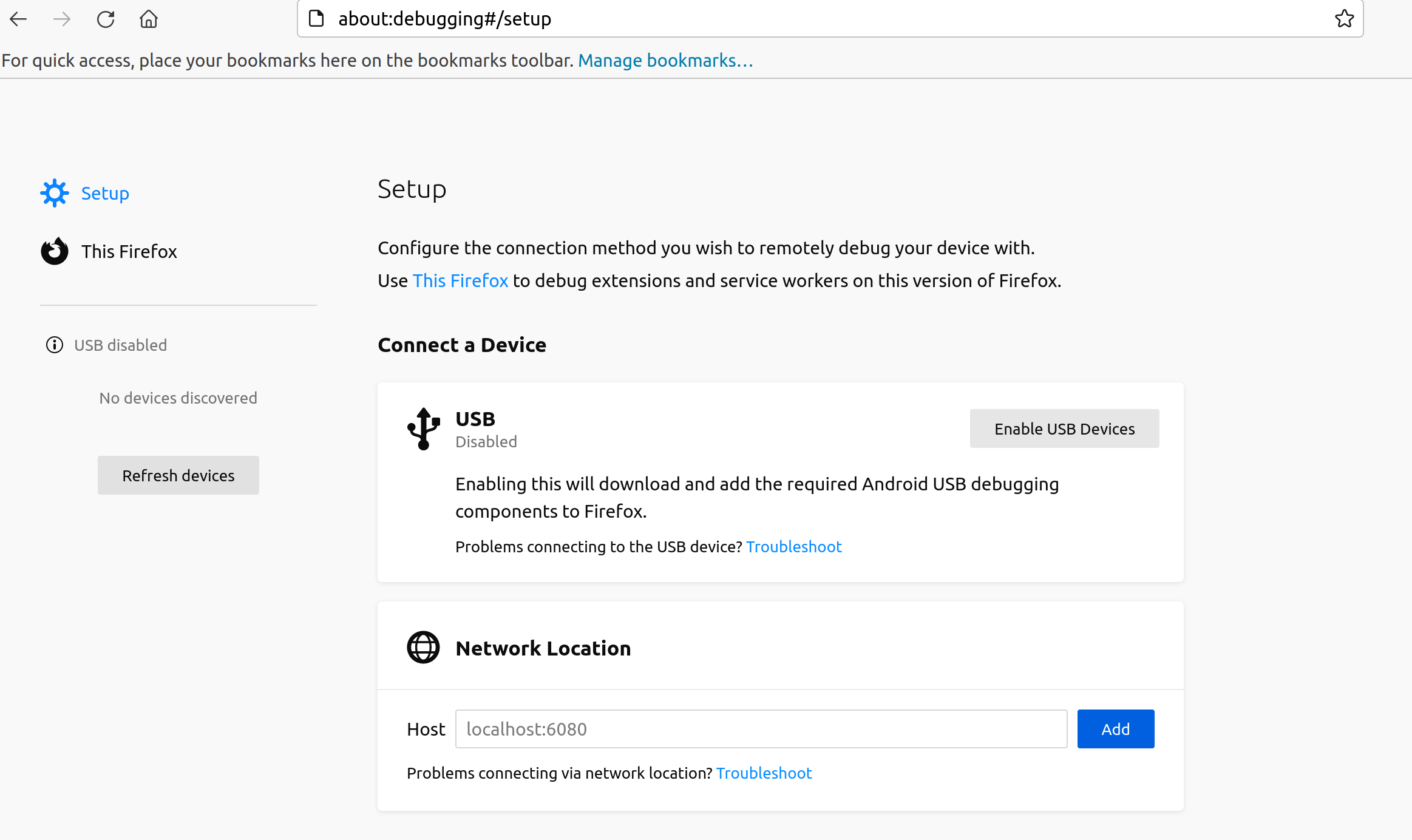Open the Setup sidebar page
The width and height of the screenshot is (1412, 840).
105,193
